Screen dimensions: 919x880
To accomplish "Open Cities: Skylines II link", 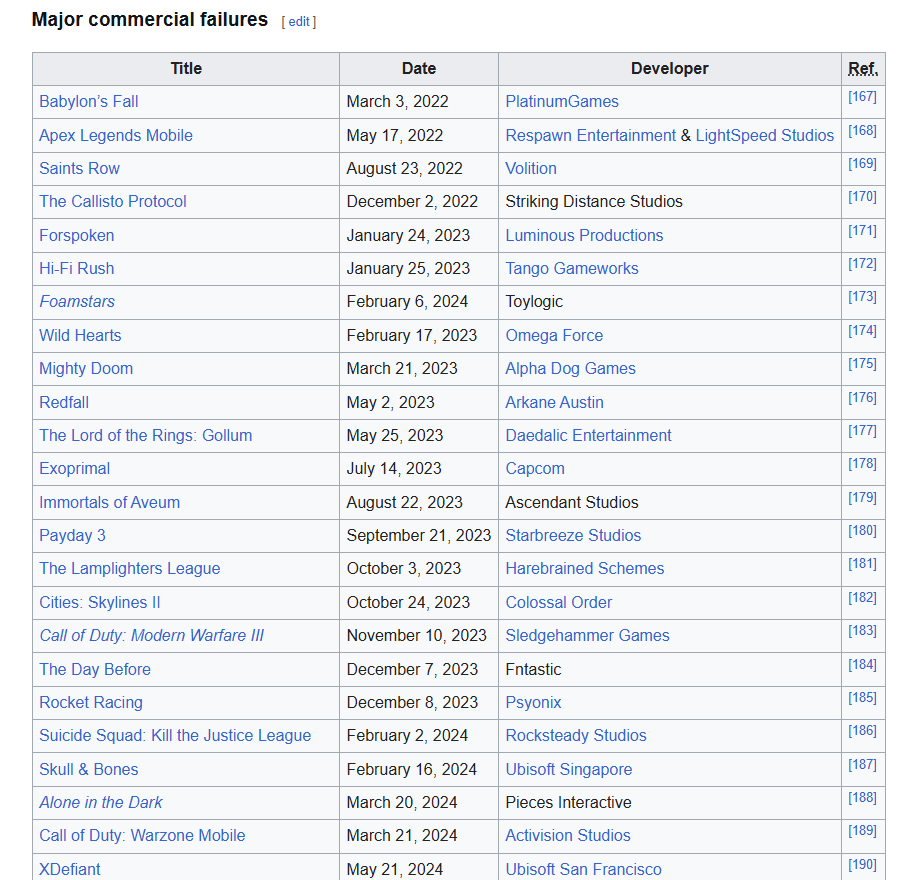I will point(100,602).
